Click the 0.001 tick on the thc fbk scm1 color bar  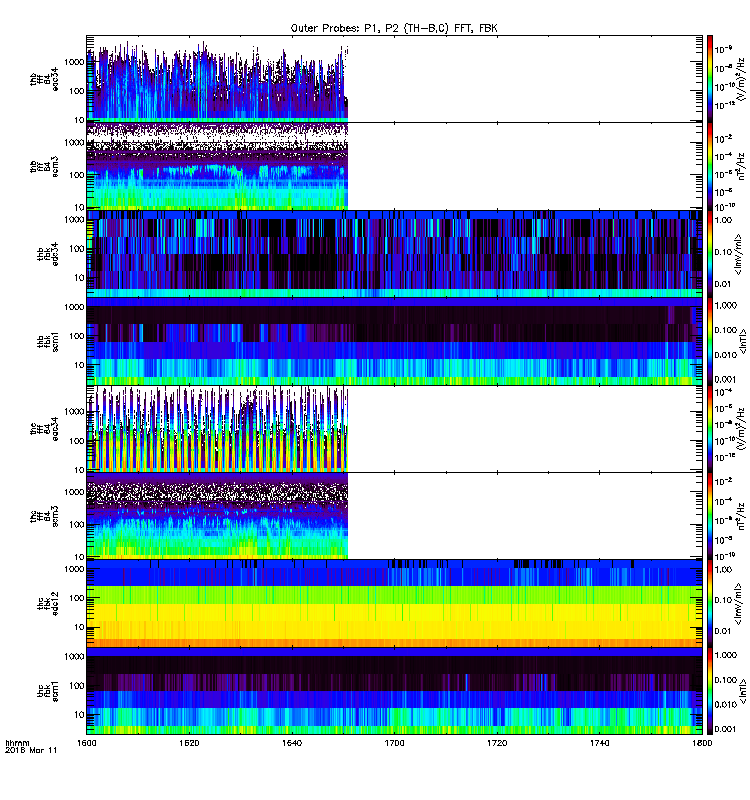point(726,729)
